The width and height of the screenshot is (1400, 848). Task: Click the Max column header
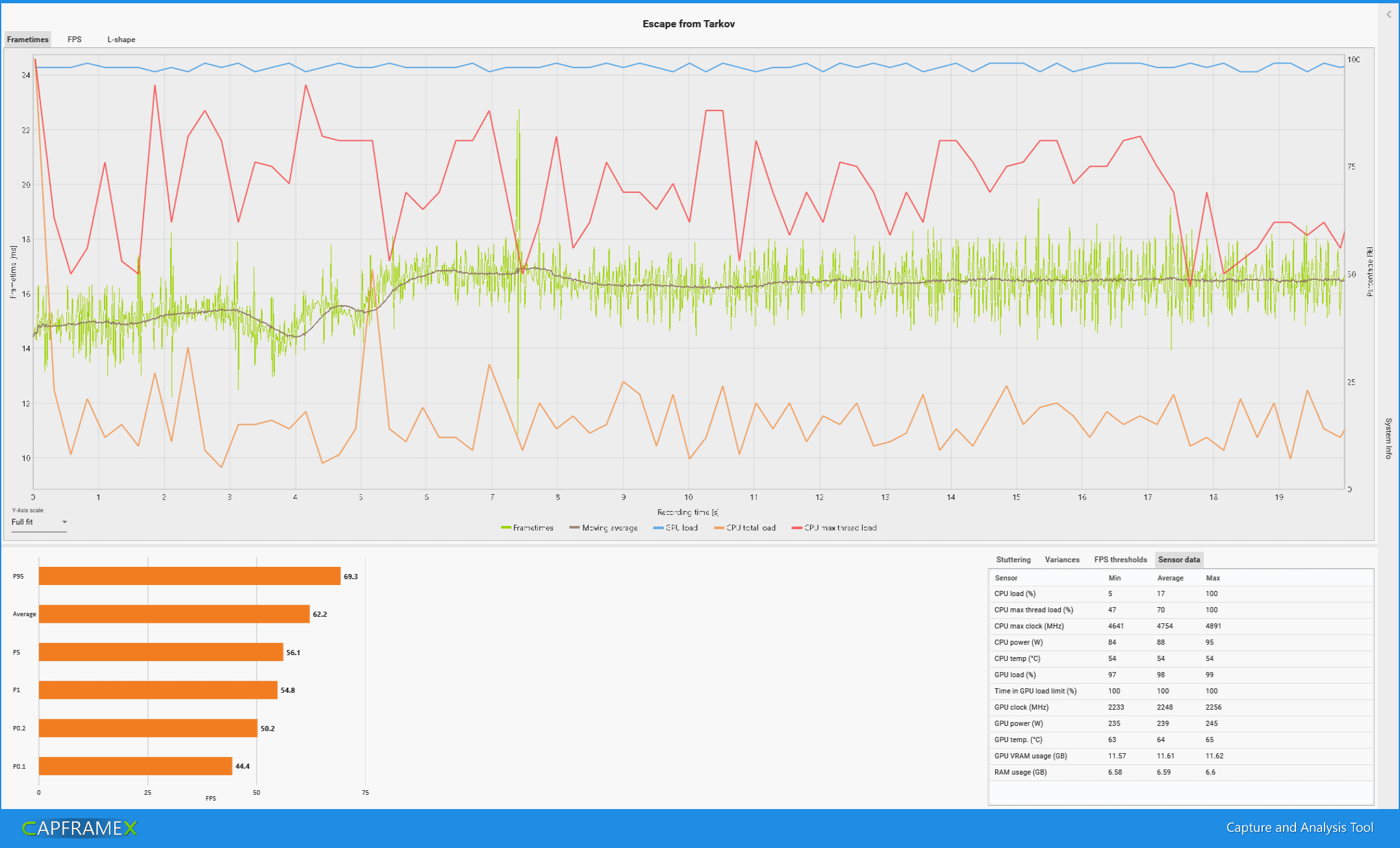coord(1212,578)
